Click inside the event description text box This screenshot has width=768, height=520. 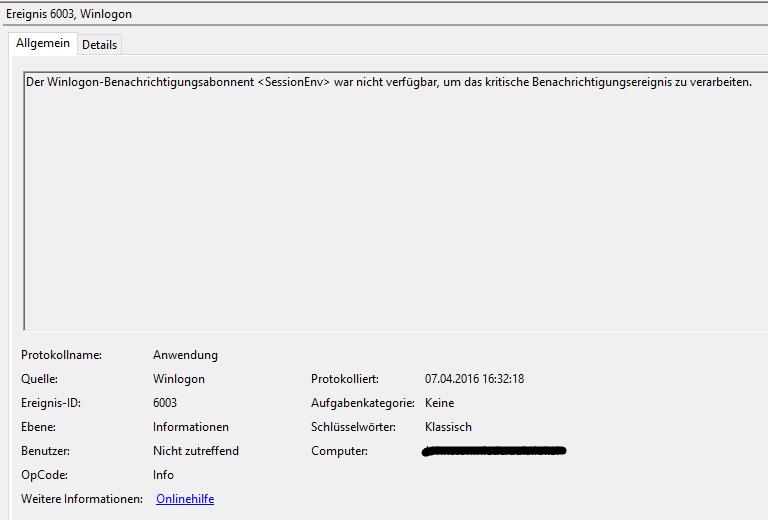(x=396, y=201)
